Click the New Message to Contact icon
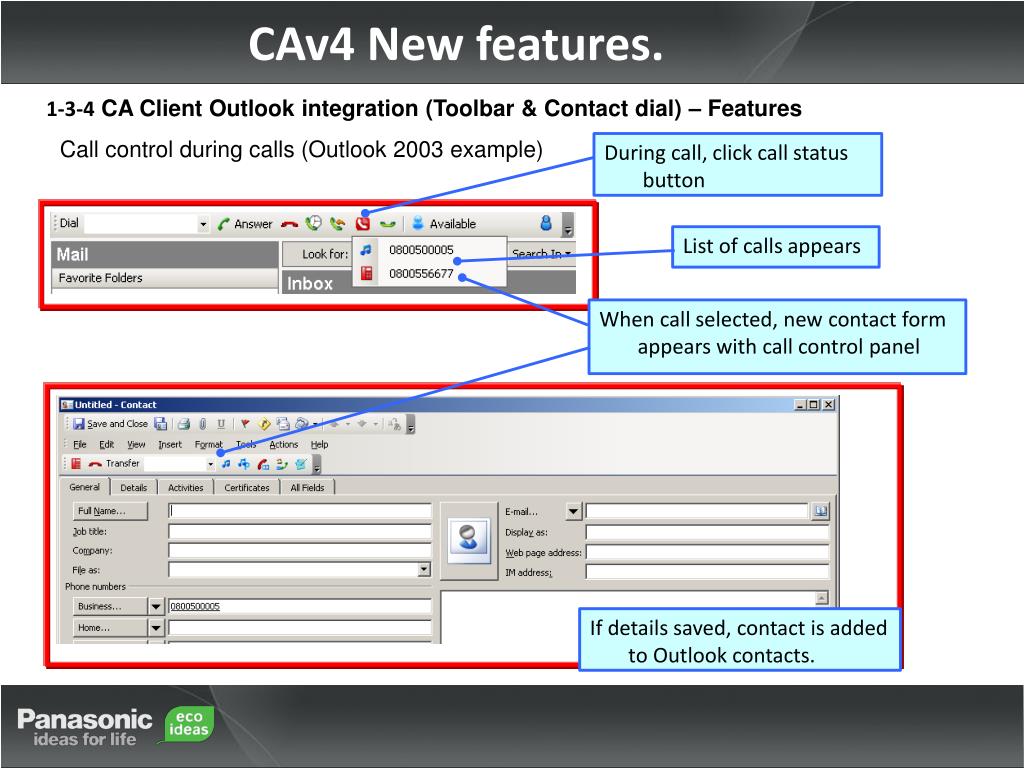The image size is (1024, 768). tap(283, 424)
